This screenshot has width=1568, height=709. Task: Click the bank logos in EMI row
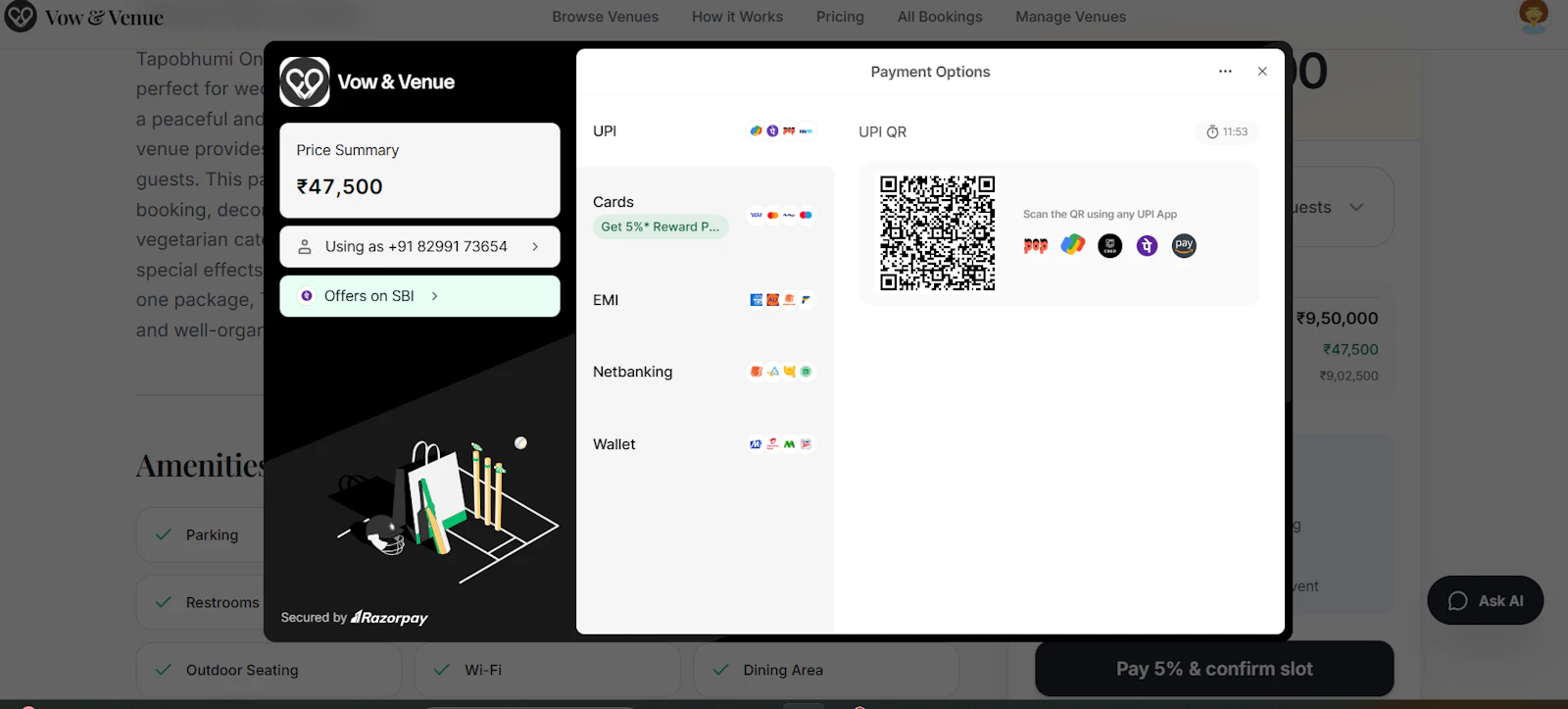(781, 300)
